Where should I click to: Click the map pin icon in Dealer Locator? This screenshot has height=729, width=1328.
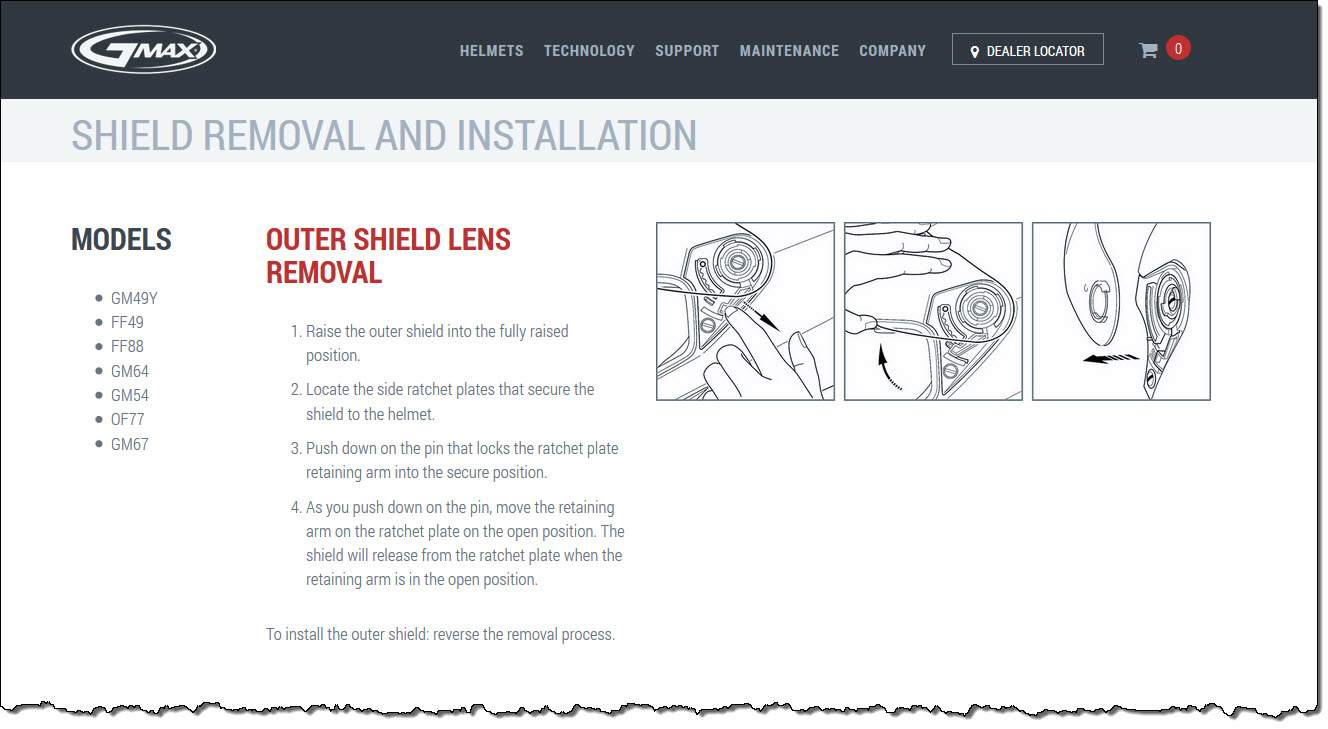975,51
